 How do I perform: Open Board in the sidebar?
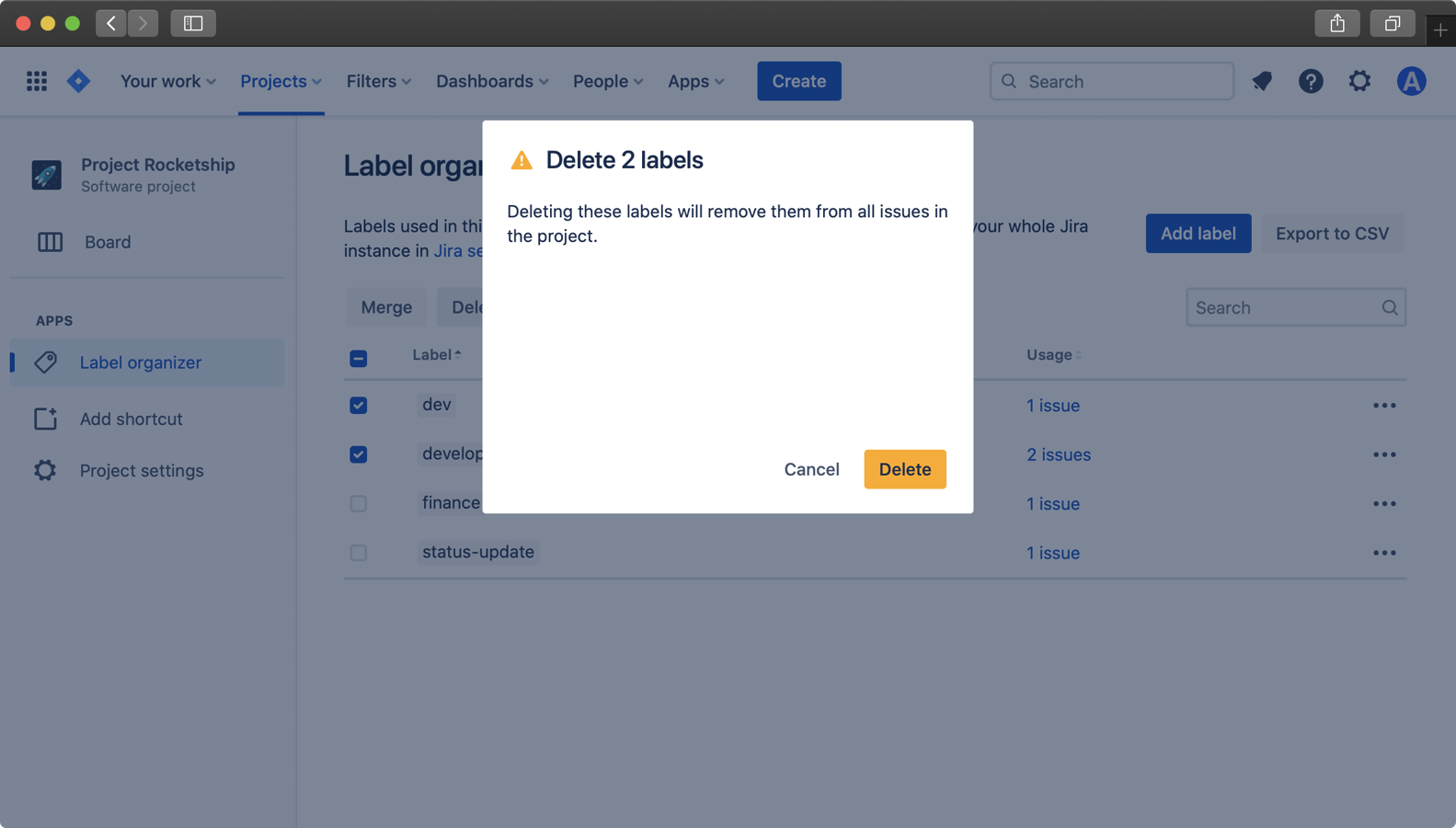tap(147, 242)
